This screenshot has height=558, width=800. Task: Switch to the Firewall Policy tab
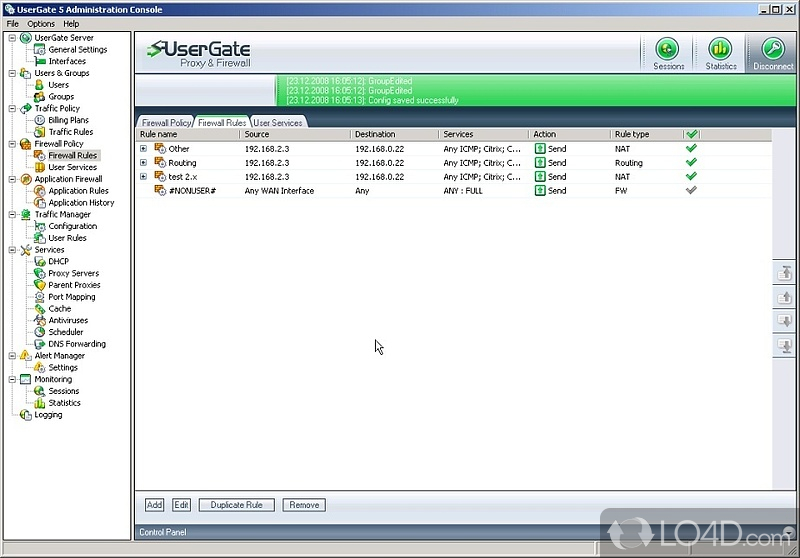point(166,122)
